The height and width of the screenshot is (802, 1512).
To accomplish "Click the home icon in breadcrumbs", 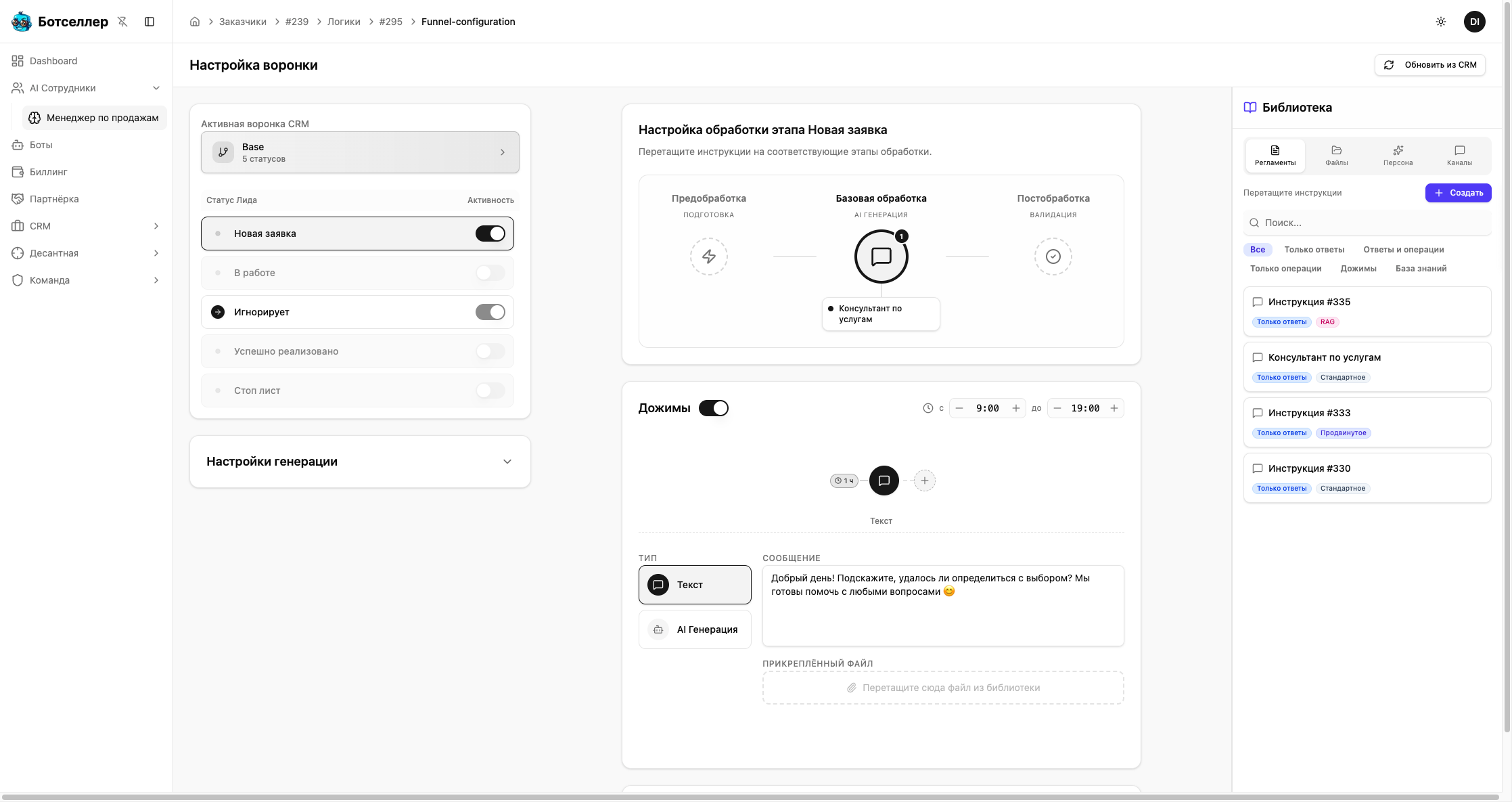I will coord(195,22).
